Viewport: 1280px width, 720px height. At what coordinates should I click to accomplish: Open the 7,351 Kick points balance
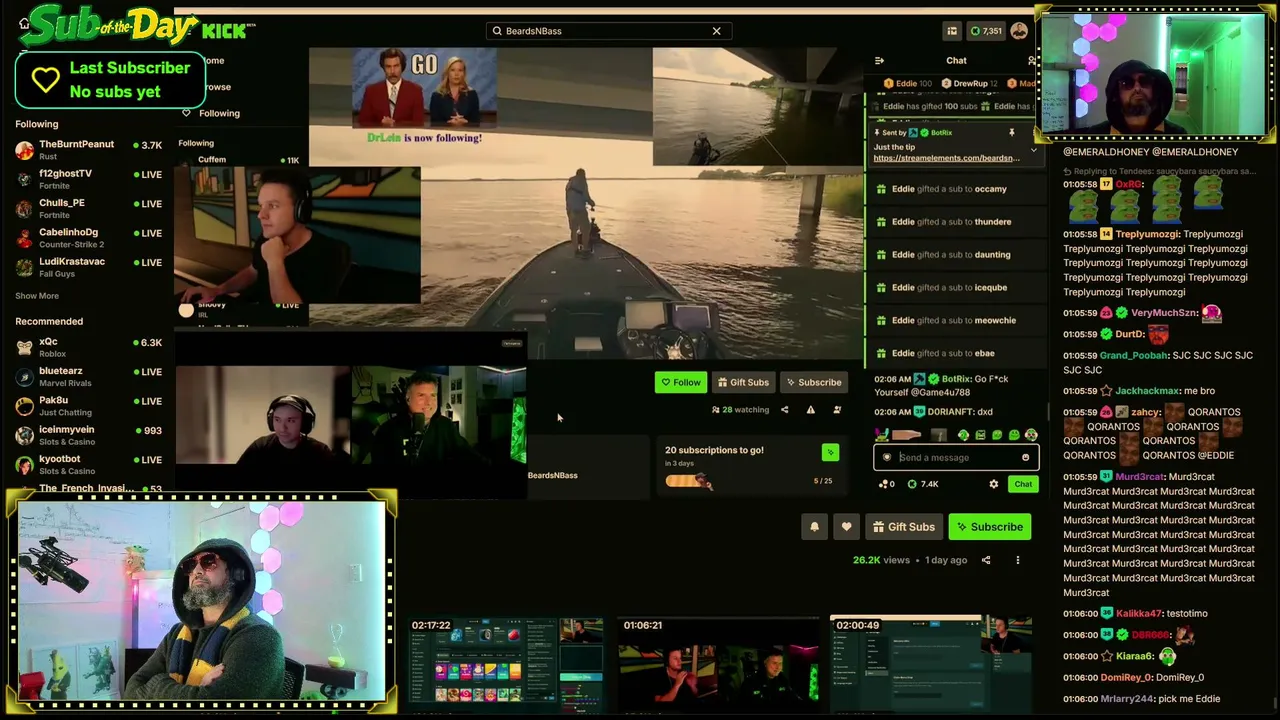pyautogui.click(x=986, y=31)
